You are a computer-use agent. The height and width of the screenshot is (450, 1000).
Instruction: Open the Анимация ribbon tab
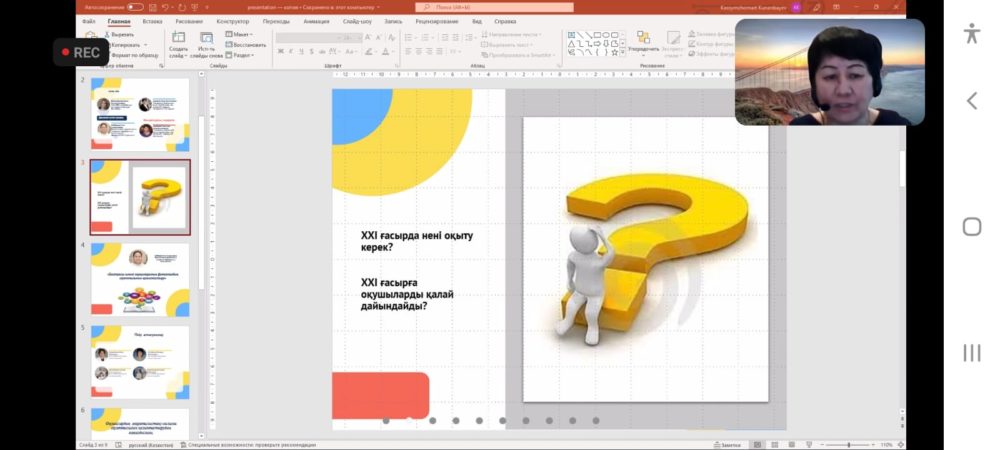pos(316,21)
